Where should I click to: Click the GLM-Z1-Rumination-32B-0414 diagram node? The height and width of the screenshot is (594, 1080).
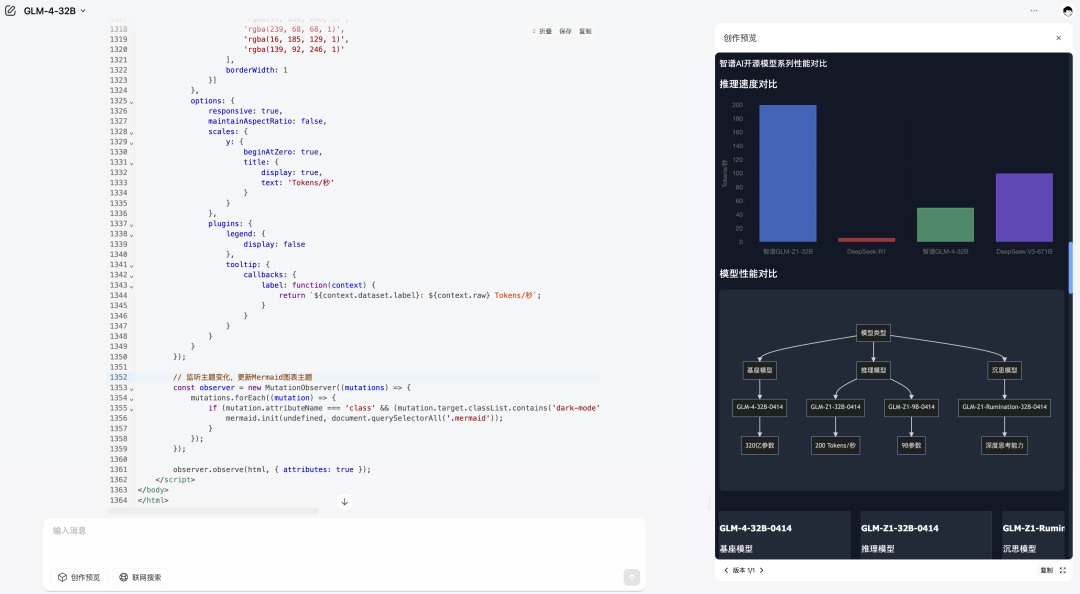pyautogui.click(x=1004, y=407)
